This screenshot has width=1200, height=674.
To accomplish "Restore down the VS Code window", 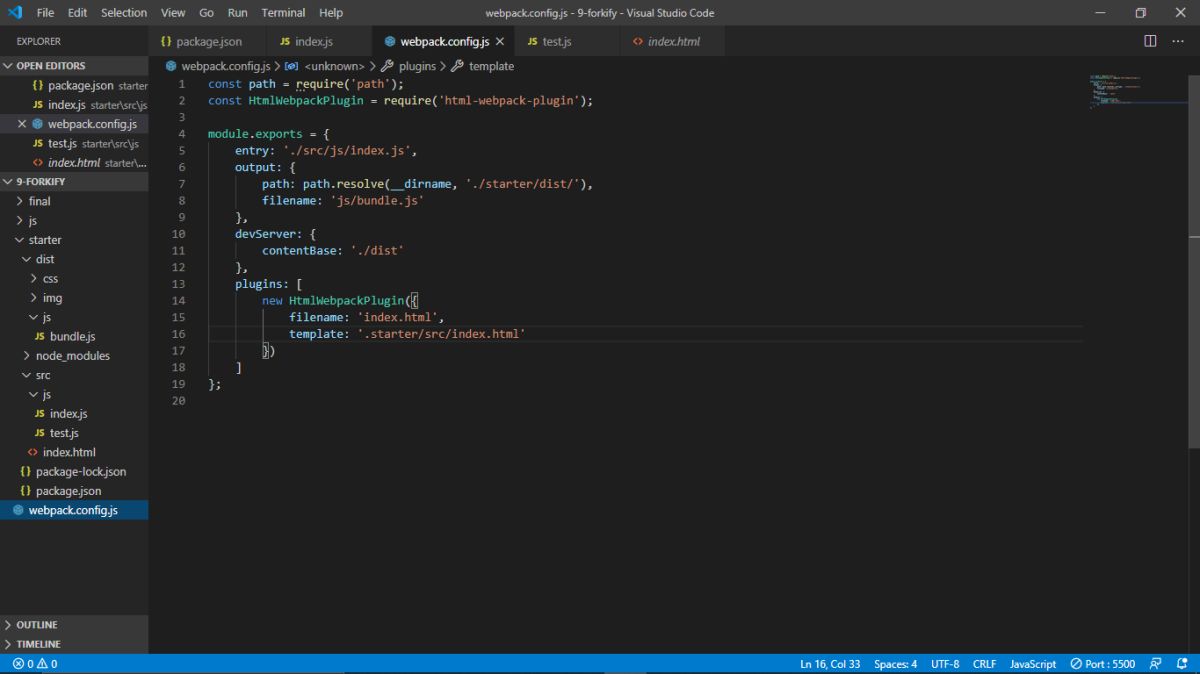I will pyautogui.click(x=1140, y=13).
